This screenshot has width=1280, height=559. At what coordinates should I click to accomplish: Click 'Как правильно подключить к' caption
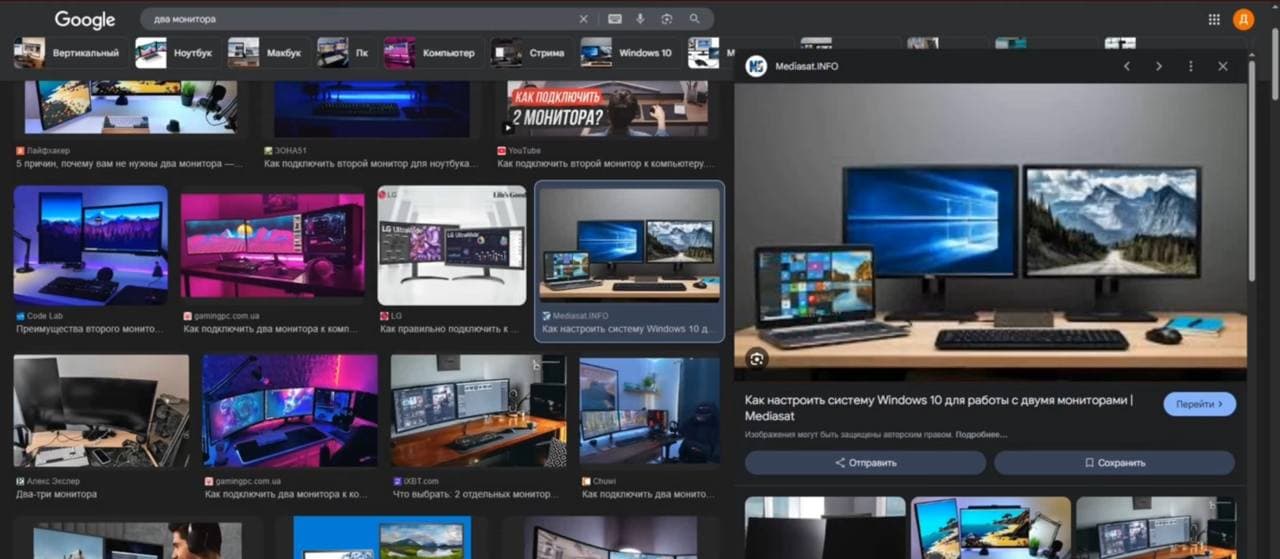click(450, 328)
